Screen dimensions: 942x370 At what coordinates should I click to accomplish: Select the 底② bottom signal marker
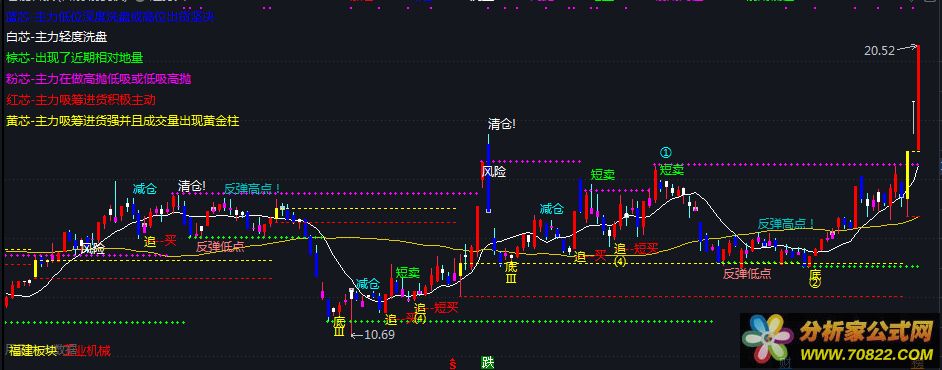815,278
